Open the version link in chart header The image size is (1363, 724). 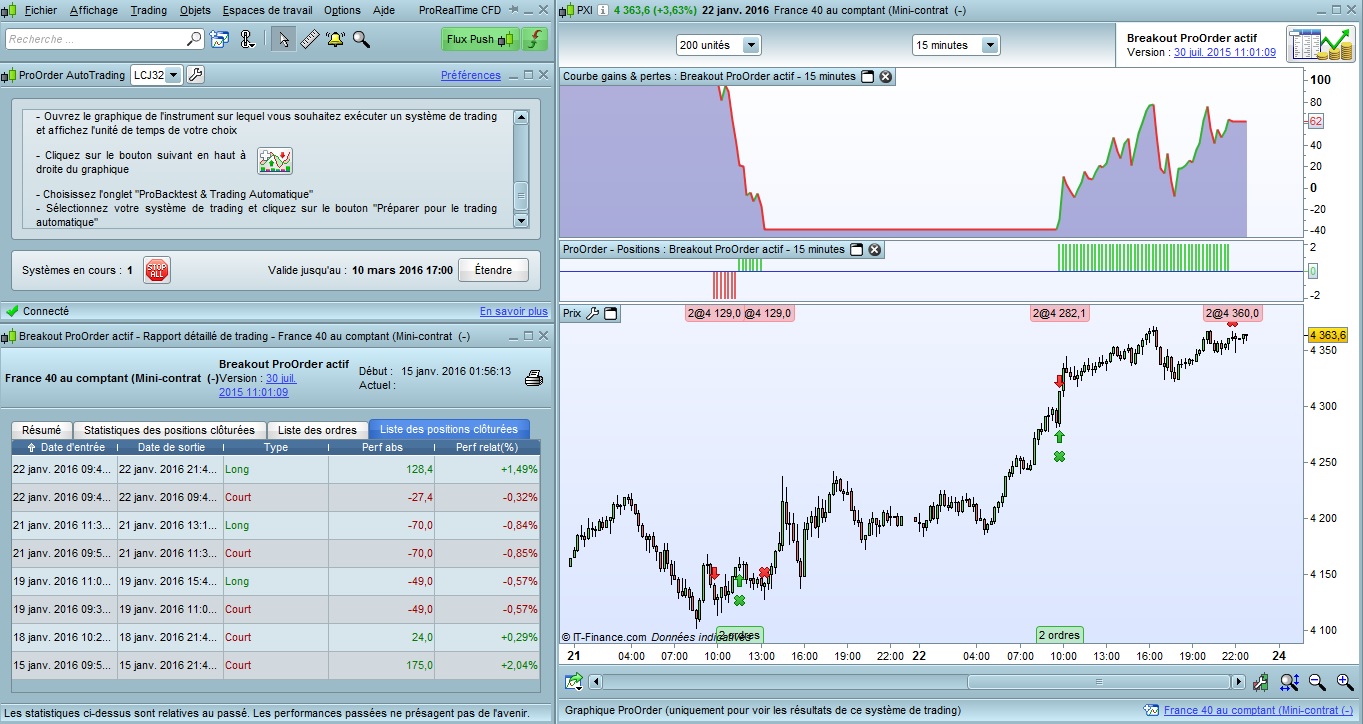pyautogui.click(x=1225, y=52)
